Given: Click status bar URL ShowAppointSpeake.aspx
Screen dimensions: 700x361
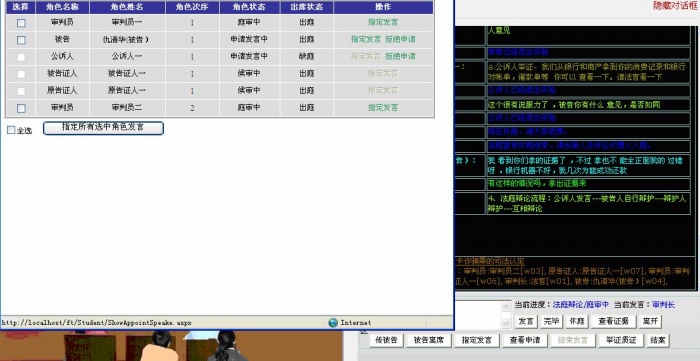Looking at the screenshot, I should pos(96,322).
